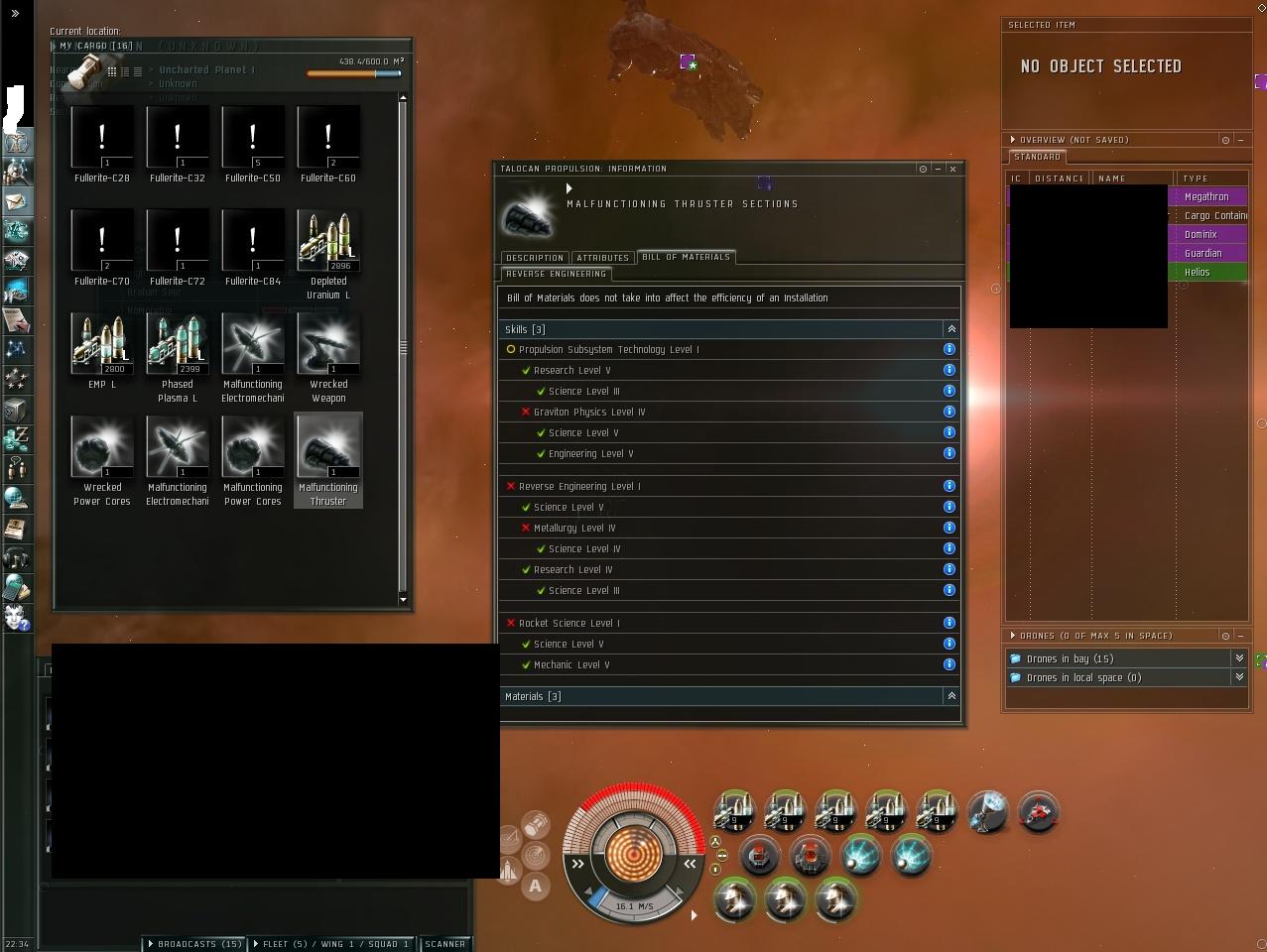Switch cargo to icon grid view mode
1267x952 pixels.
[112, 71]
